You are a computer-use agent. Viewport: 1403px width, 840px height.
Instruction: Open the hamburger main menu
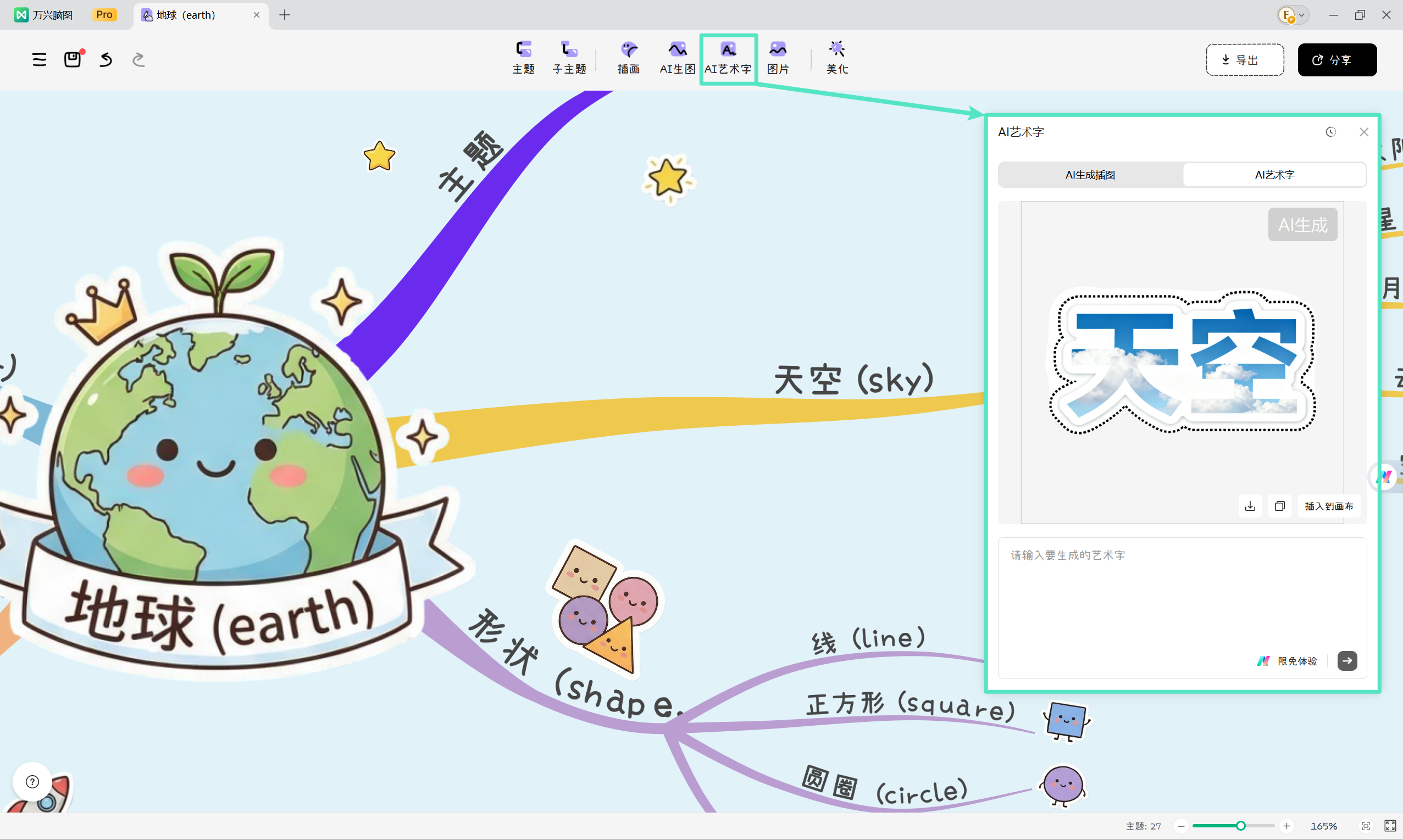click(x=39, y=59)
